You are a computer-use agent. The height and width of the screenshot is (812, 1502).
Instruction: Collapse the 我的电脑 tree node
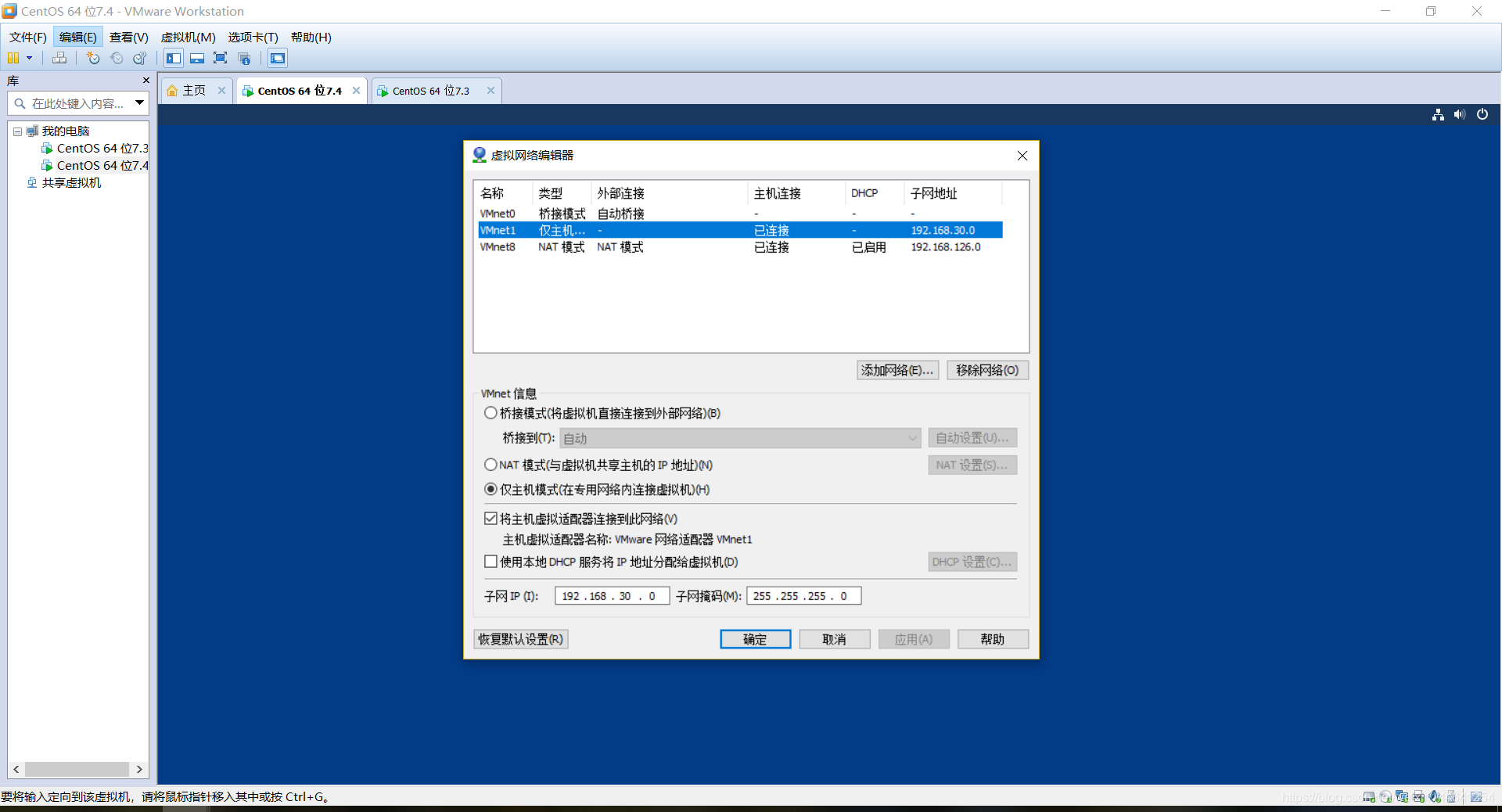[x=17, y=131]
